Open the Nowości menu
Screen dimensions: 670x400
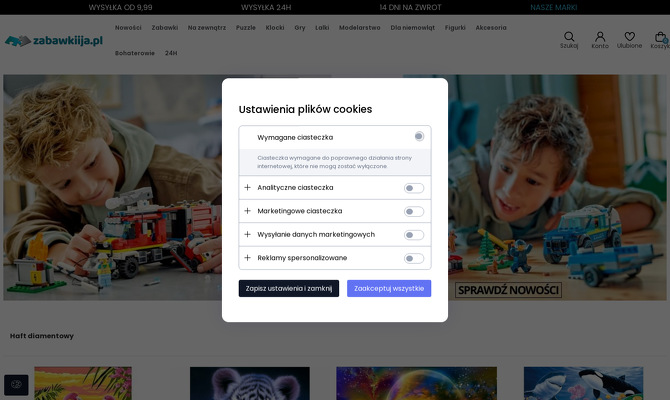128,28
